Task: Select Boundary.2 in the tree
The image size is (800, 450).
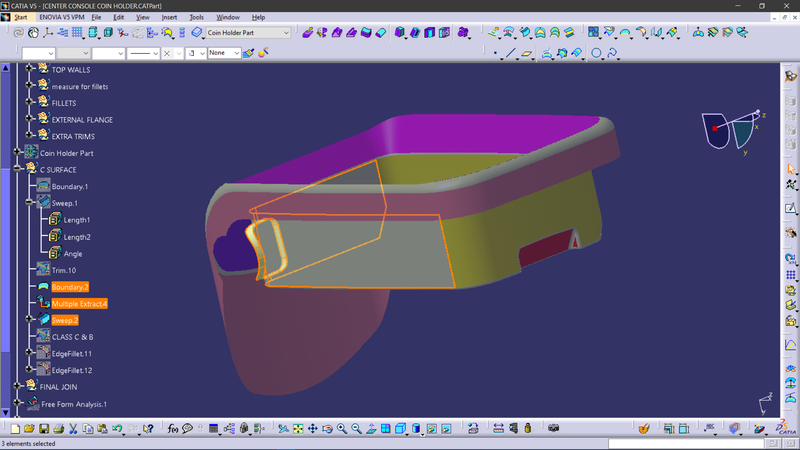Action: point(70,287)
